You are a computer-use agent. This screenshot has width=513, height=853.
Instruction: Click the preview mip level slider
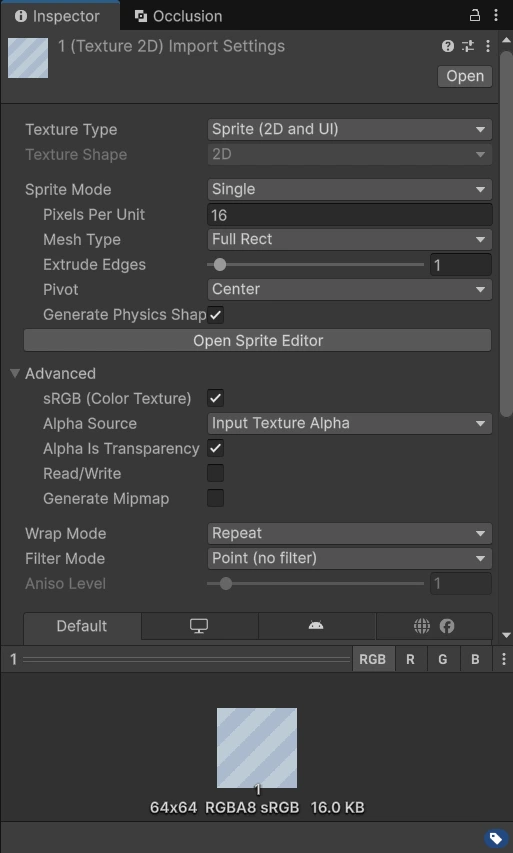[187, 659]
